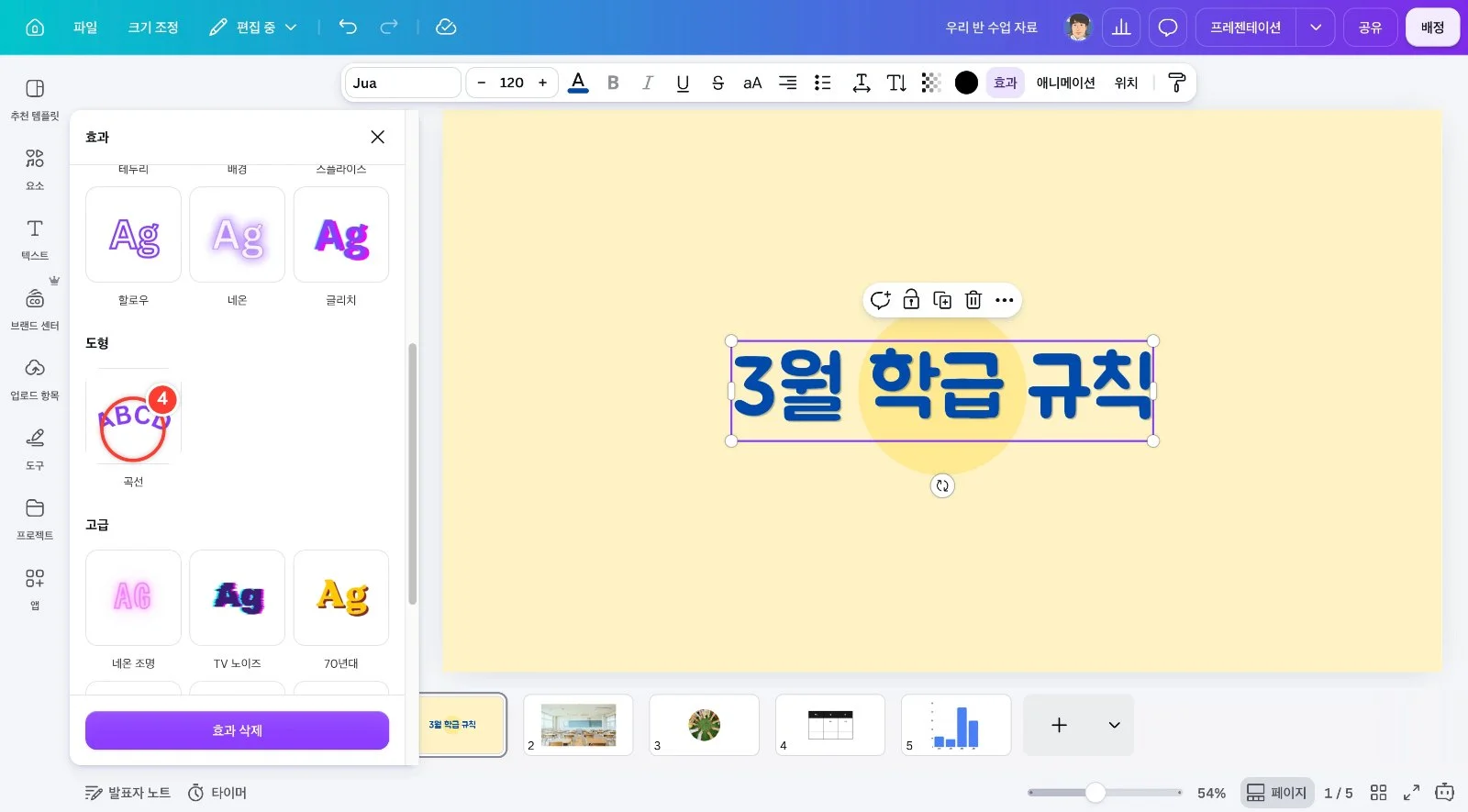Open 브랜드 센터 in sidebar
This screenshot has width=1468, height=812.
point(35,309)
